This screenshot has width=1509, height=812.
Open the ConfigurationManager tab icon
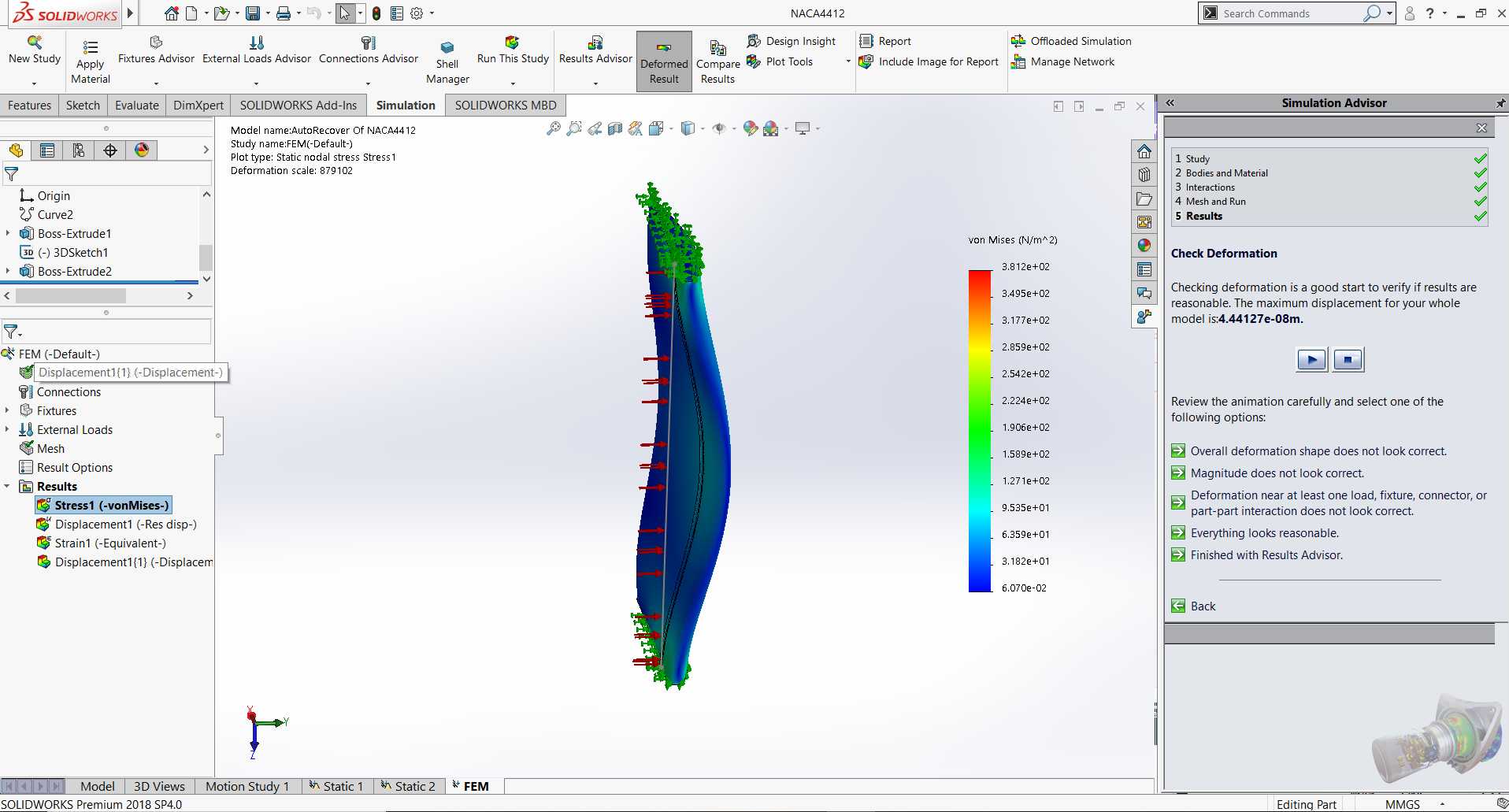(78, 150)
